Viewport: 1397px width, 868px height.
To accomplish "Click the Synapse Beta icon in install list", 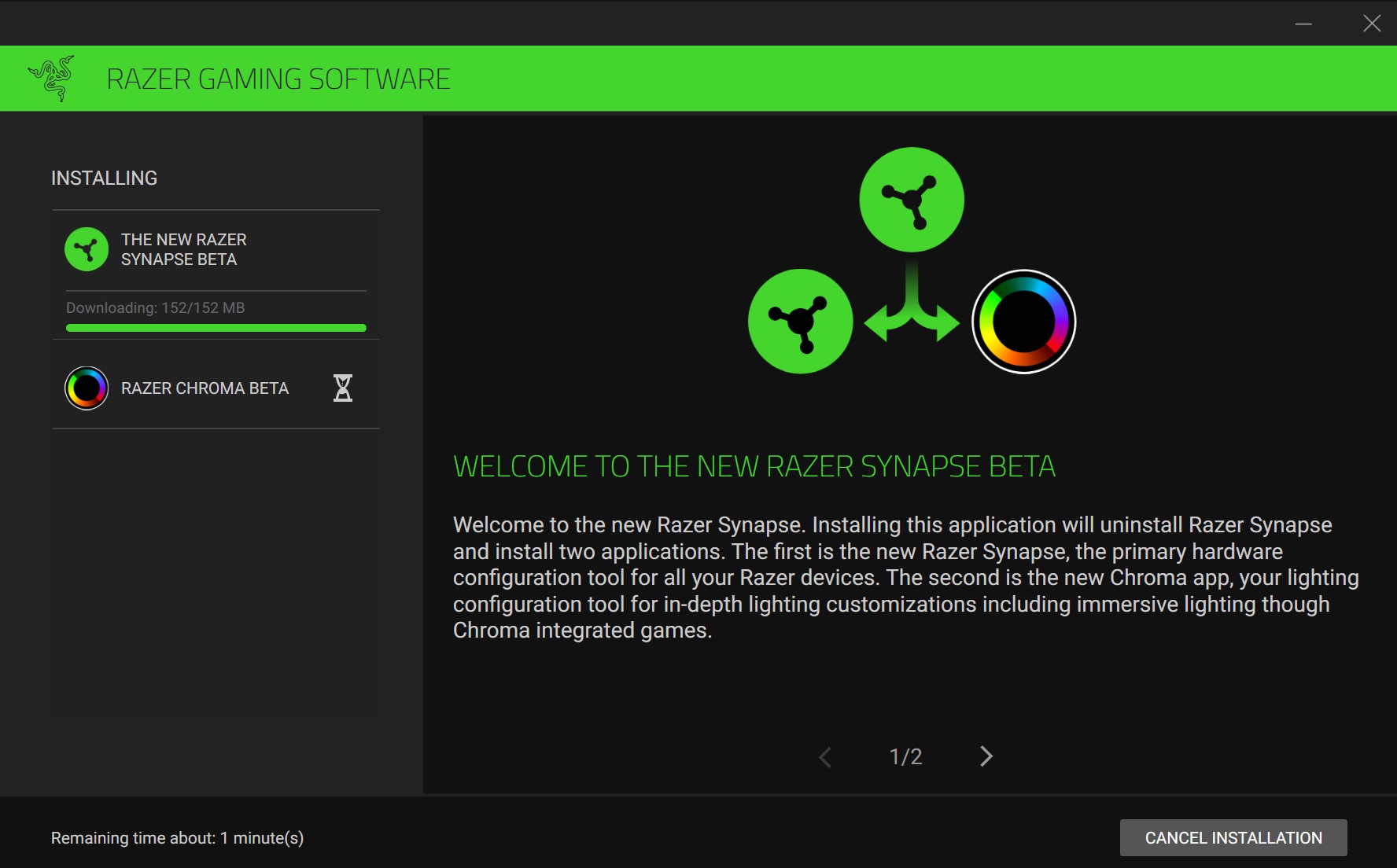I will [87, 249].
